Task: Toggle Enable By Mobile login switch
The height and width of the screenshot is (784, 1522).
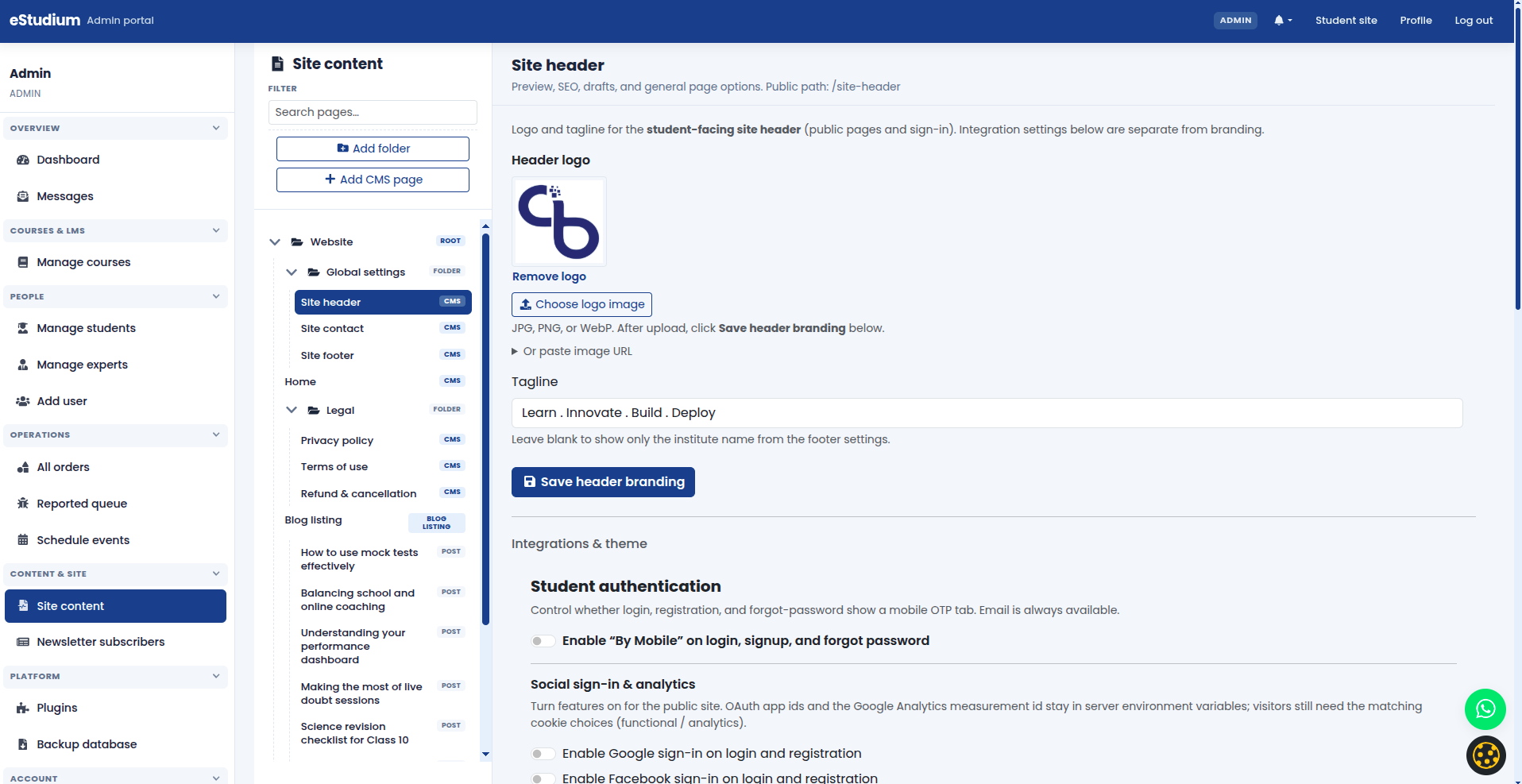Action: pyautogui.click(x=543, y=641)
